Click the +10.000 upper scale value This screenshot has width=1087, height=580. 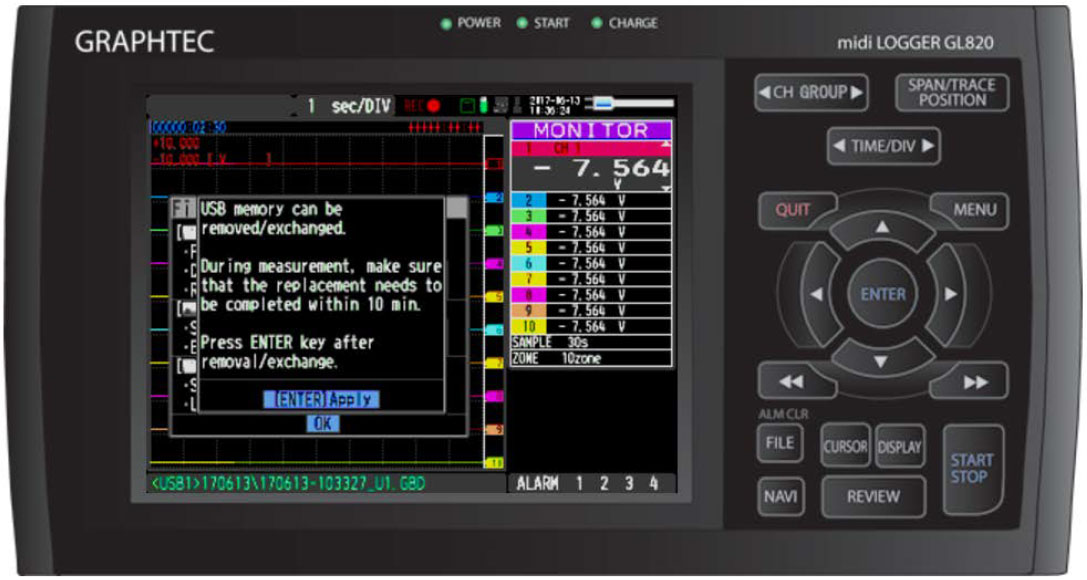176,143
